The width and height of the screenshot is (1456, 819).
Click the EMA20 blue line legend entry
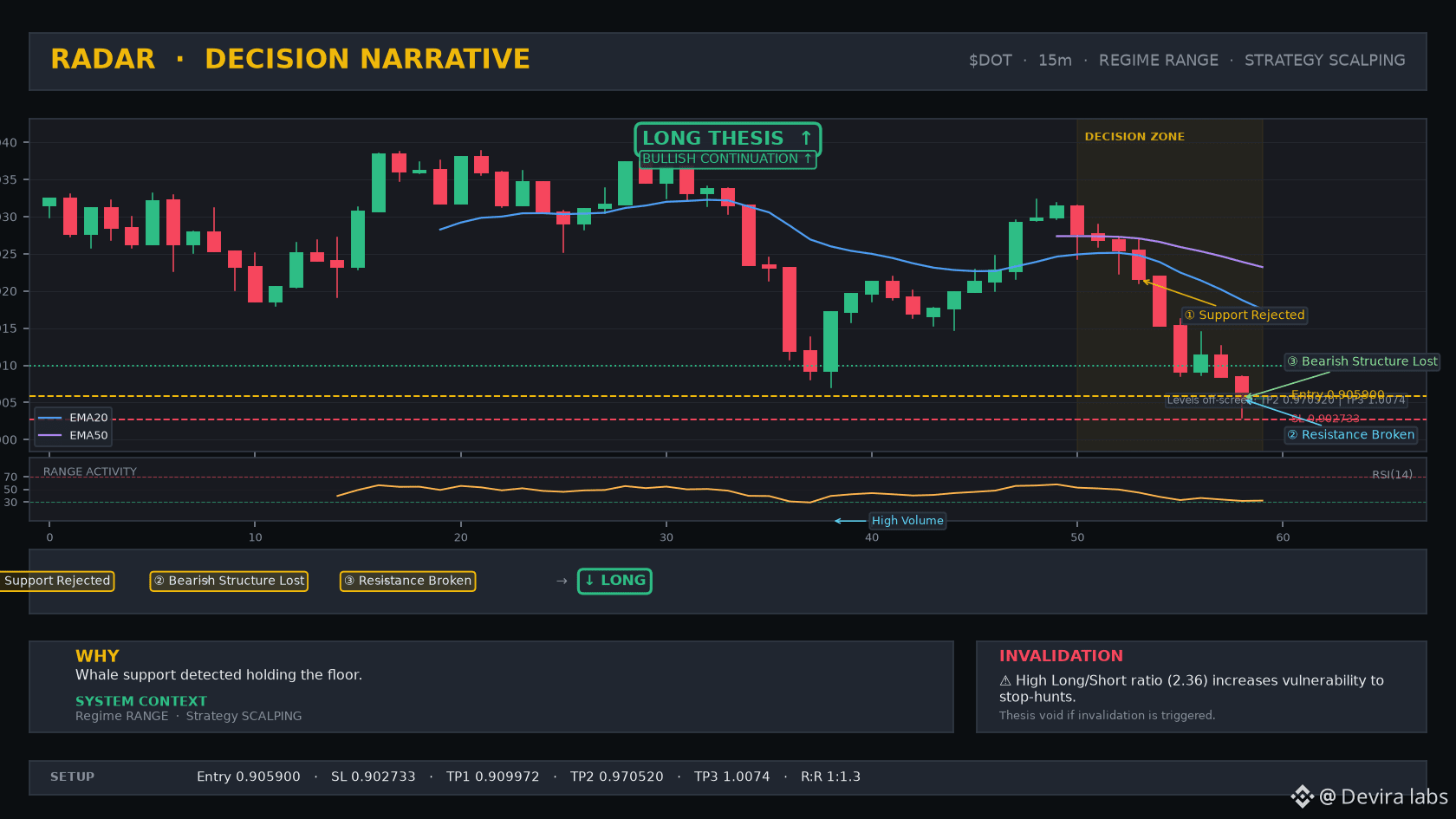click(x=73, y=418)
